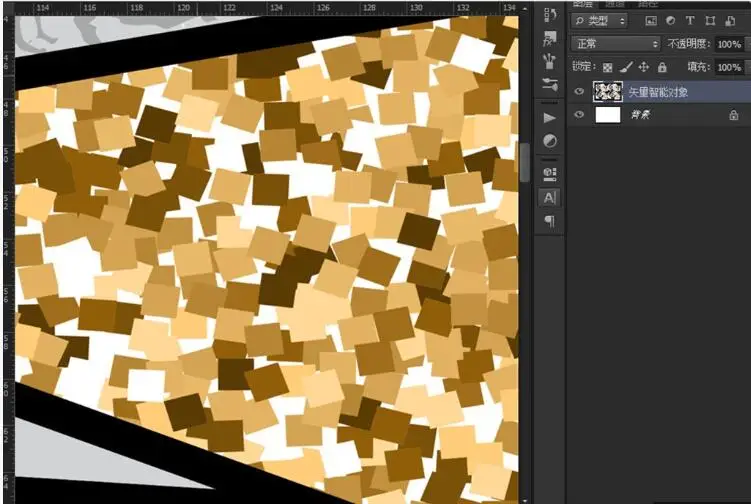The width and height of the screenshot is (751, 504).
Task: Click the 不透明度 label
Action: 689,44
